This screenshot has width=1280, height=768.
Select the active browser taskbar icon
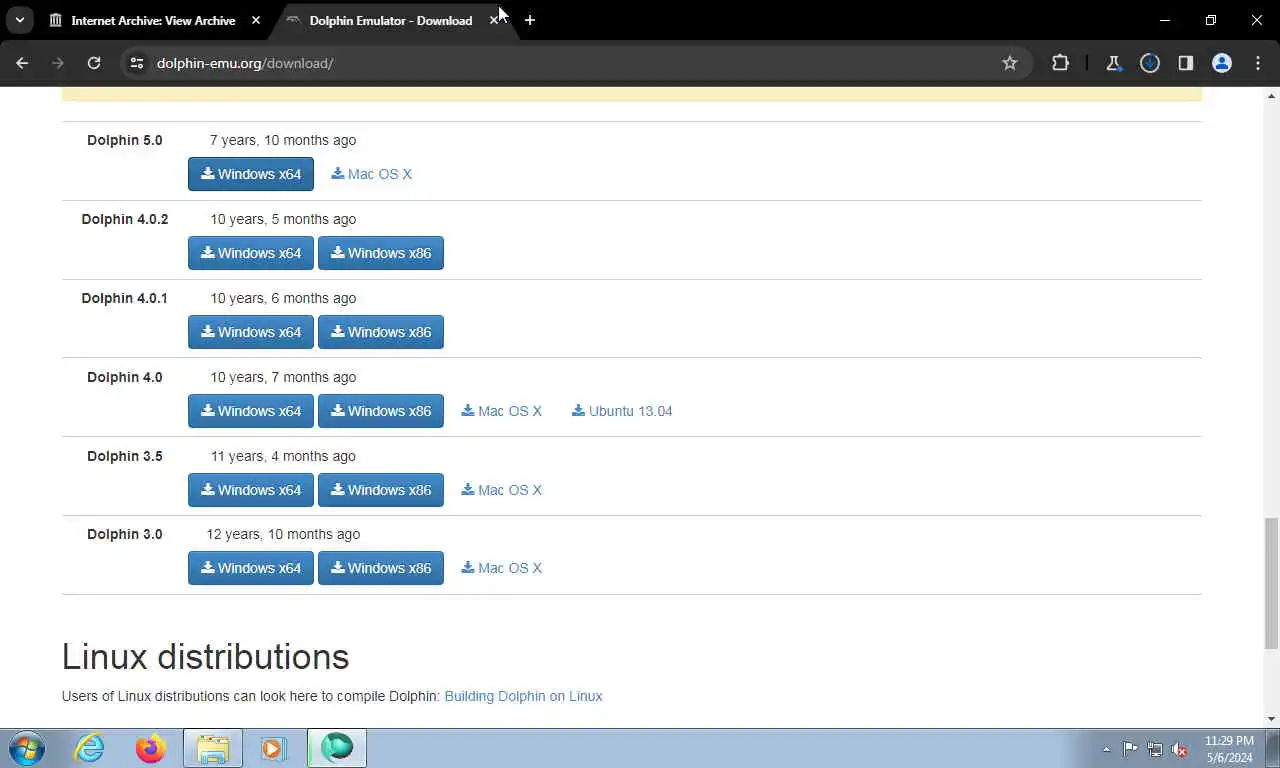point(337,748)
